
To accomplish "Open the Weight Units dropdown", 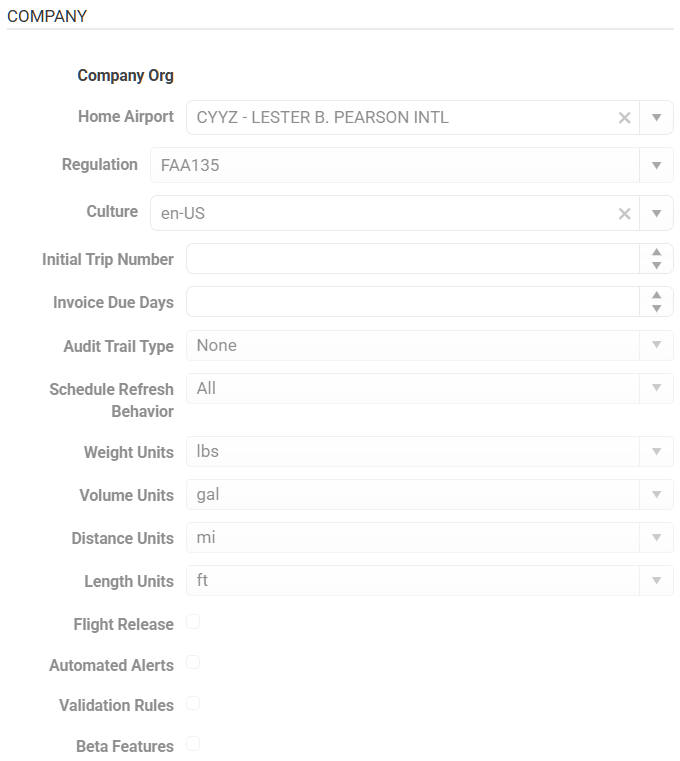I will (656, 451).
